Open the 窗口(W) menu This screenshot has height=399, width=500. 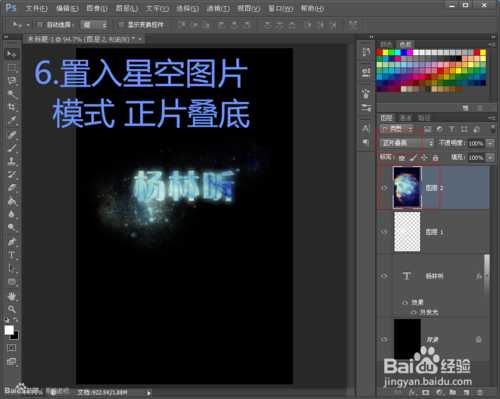point(280,8)
